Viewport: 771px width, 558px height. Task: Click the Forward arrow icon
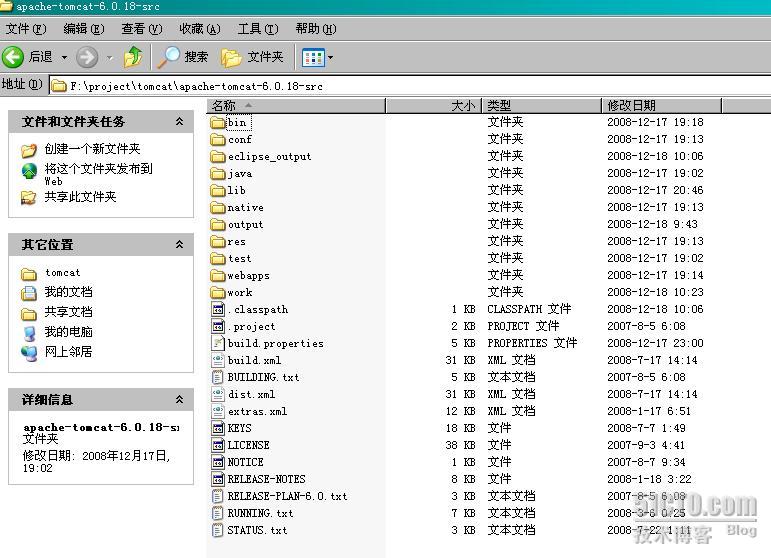tap(87, 57)
